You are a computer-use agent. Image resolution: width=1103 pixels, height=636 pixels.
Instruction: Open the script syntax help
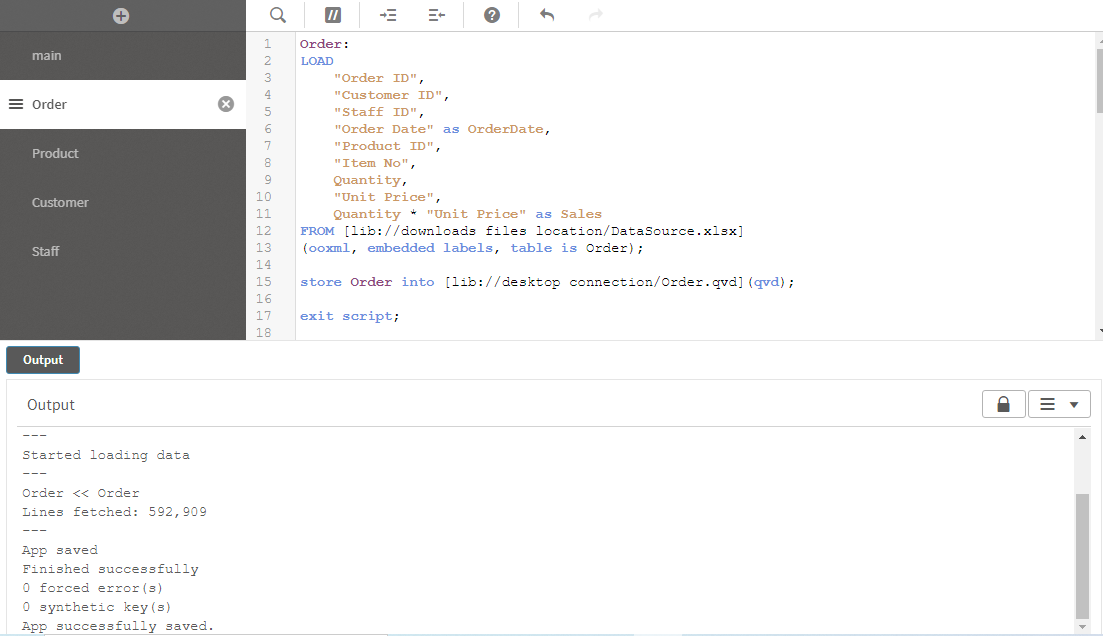tap(492, 15)
